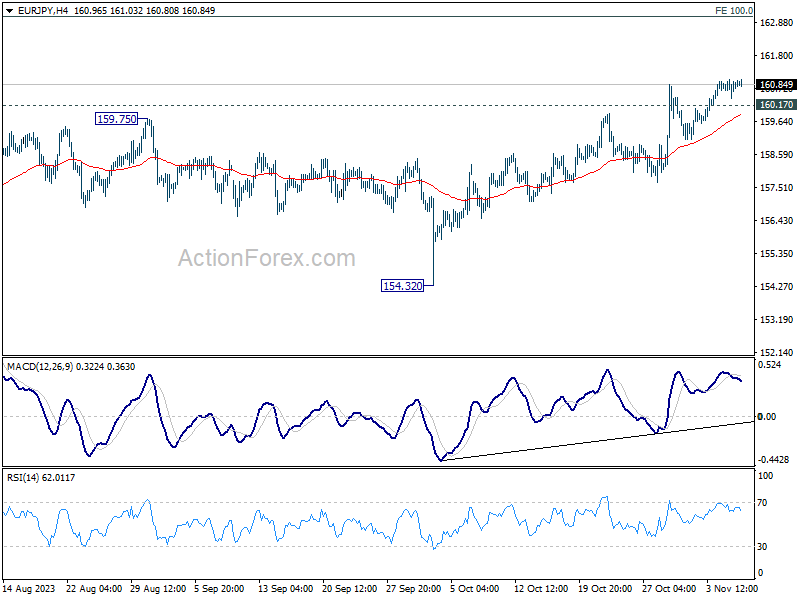Click the 27 Oct 04:00 date label

(x=669, y=588)
